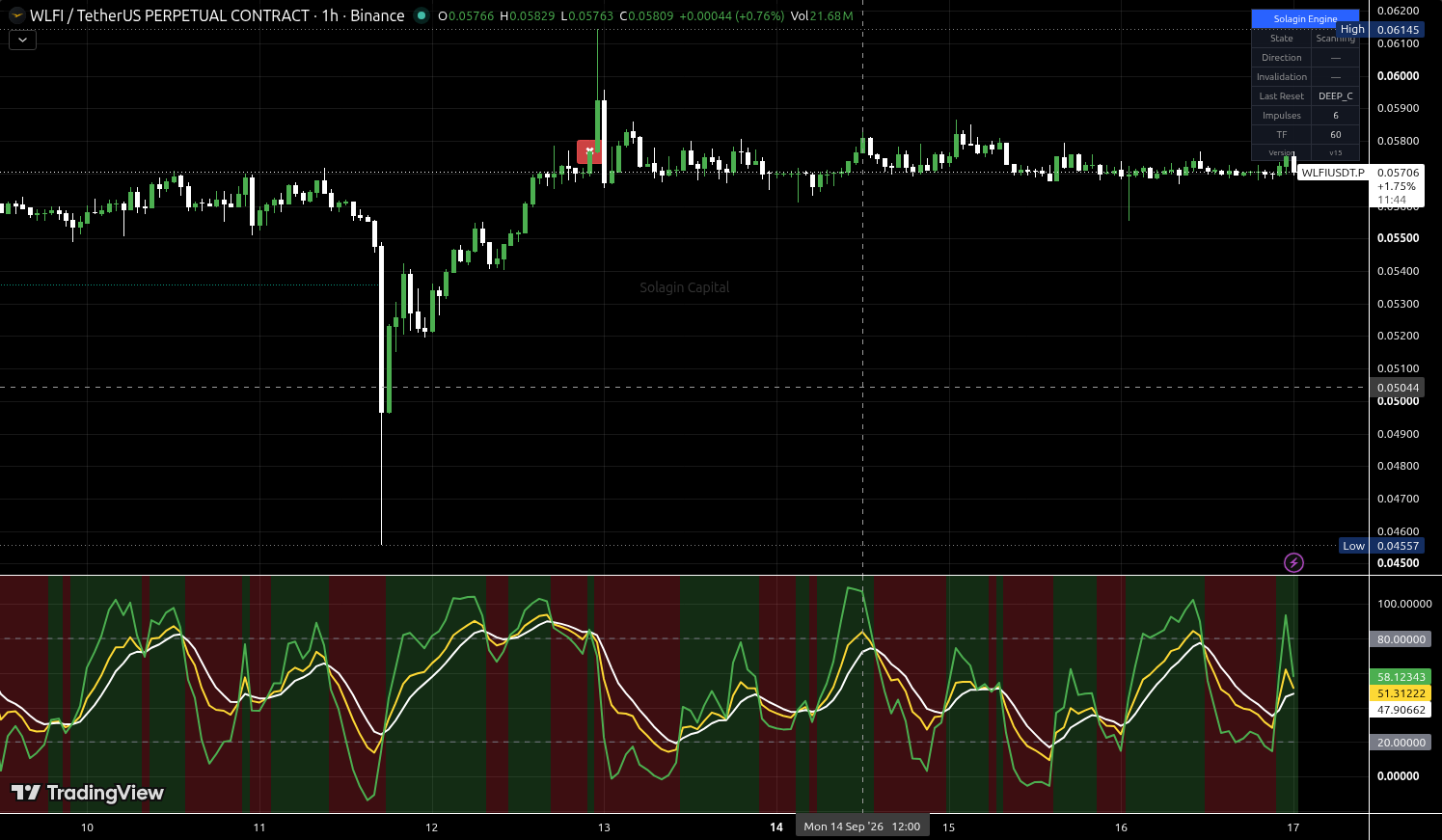This screenshot has width=1442, height=840.
Task: Click the 0.06000 price axis label
Action: [x=1398, y=76]
